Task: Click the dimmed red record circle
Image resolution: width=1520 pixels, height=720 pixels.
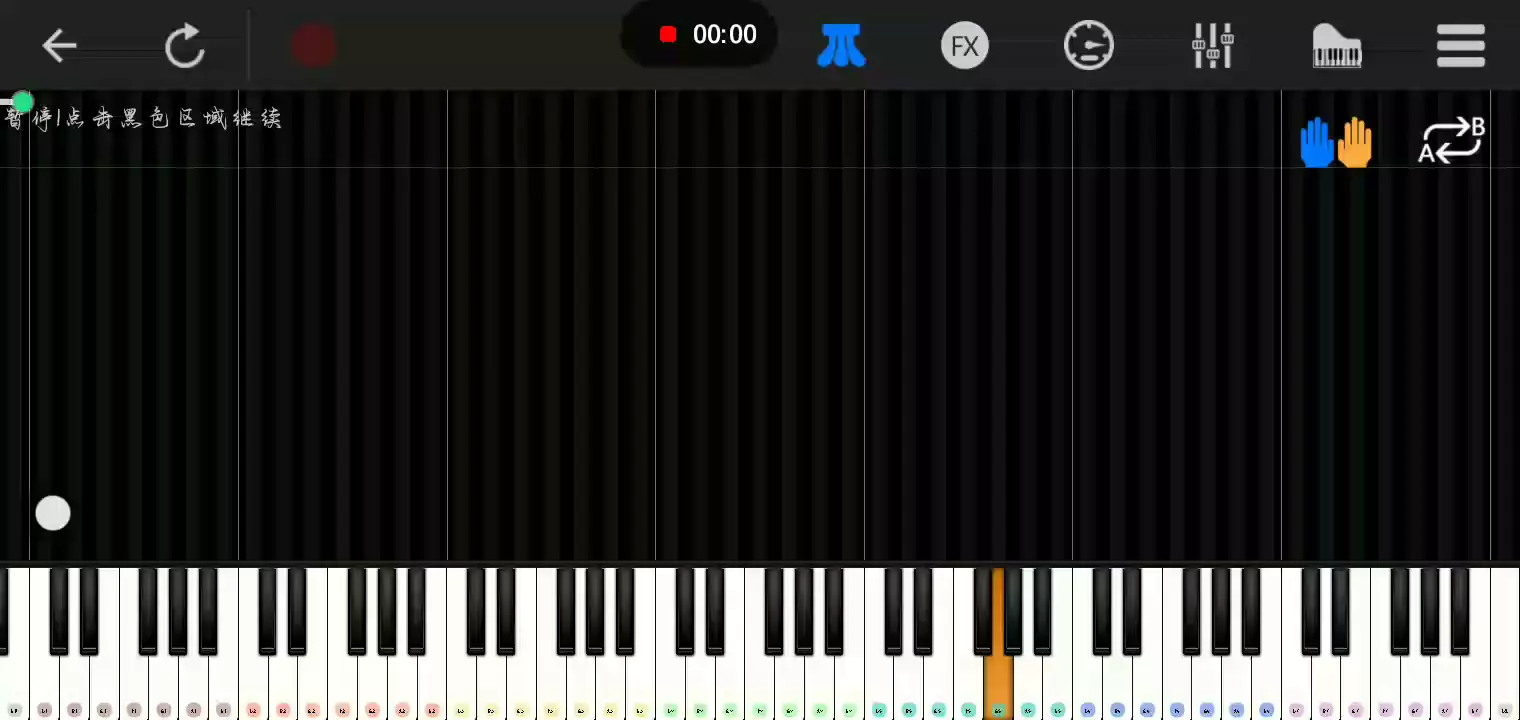Action: (x=312, y=46)
